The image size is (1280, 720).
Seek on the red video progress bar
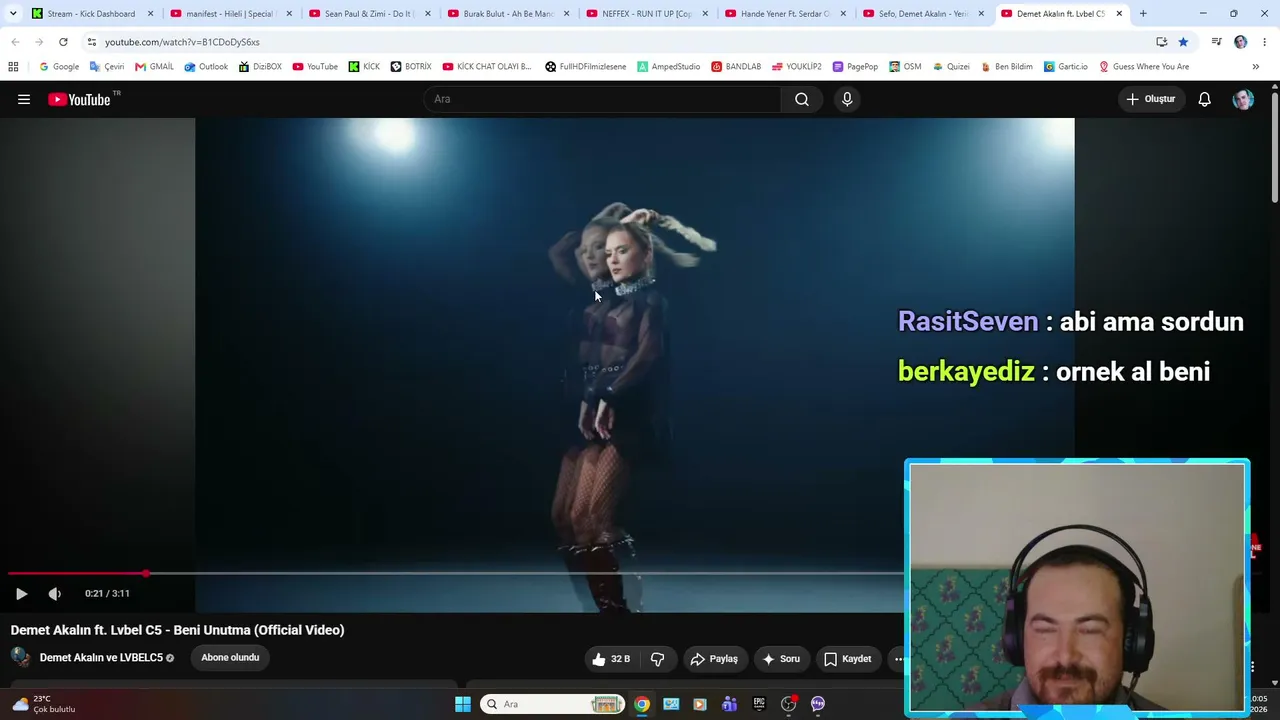455,574
